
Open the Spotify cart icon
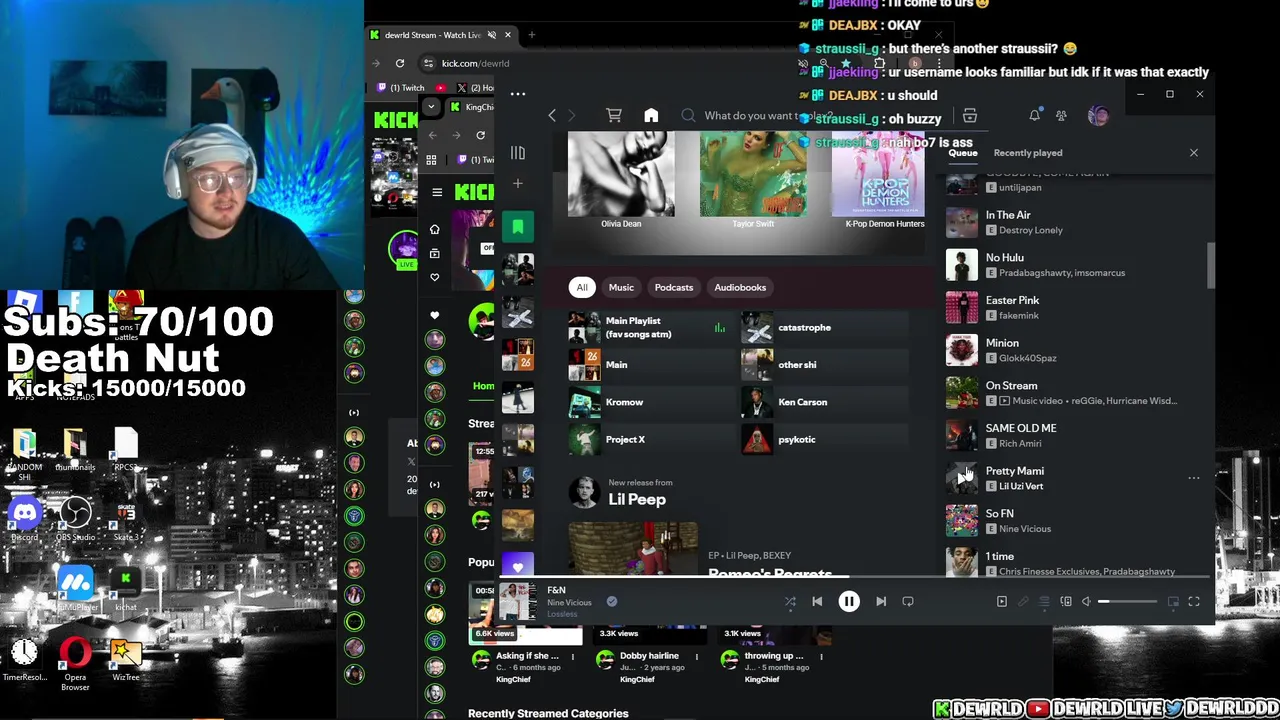click(614, 116)
